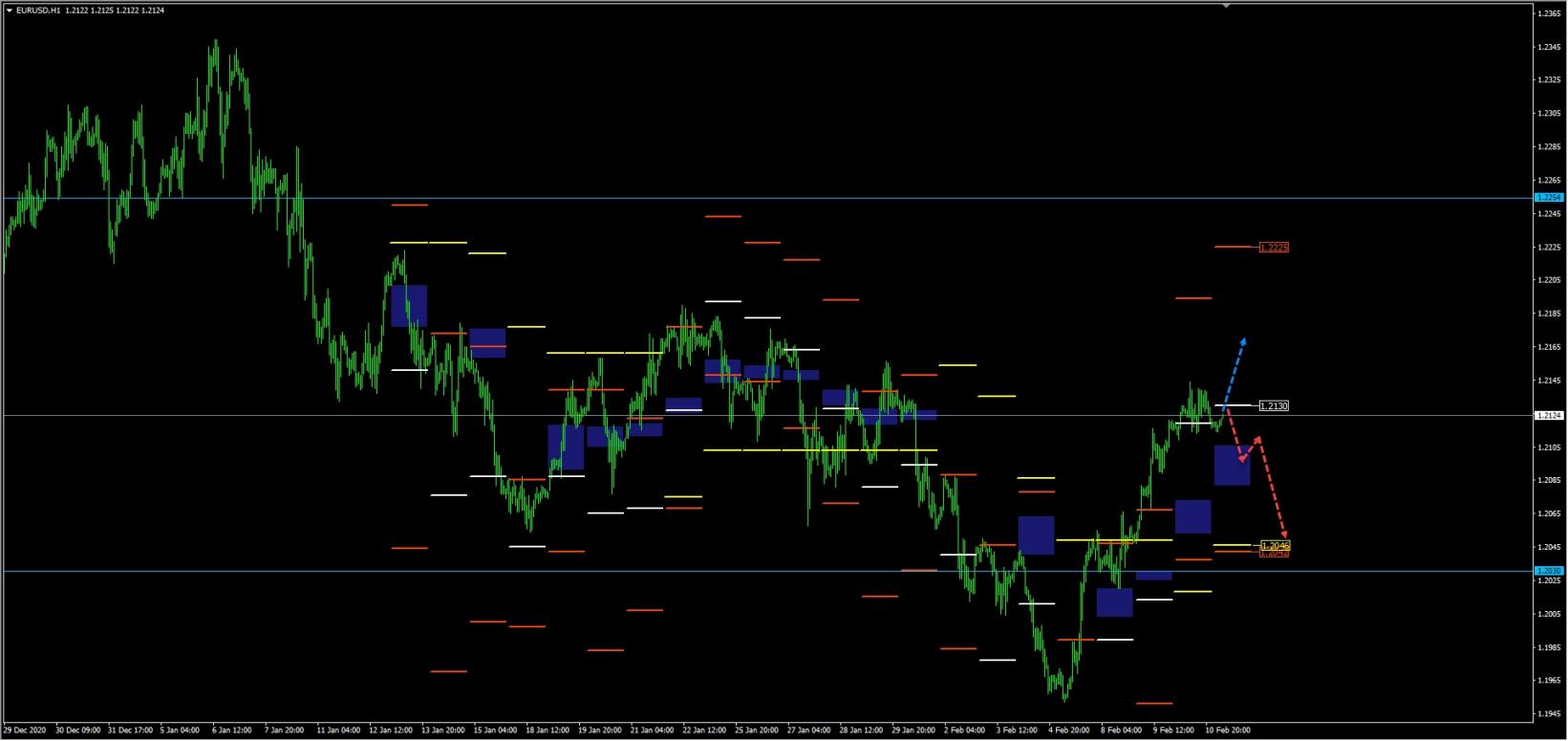Click 1.2325 on the price scale

1549,80
